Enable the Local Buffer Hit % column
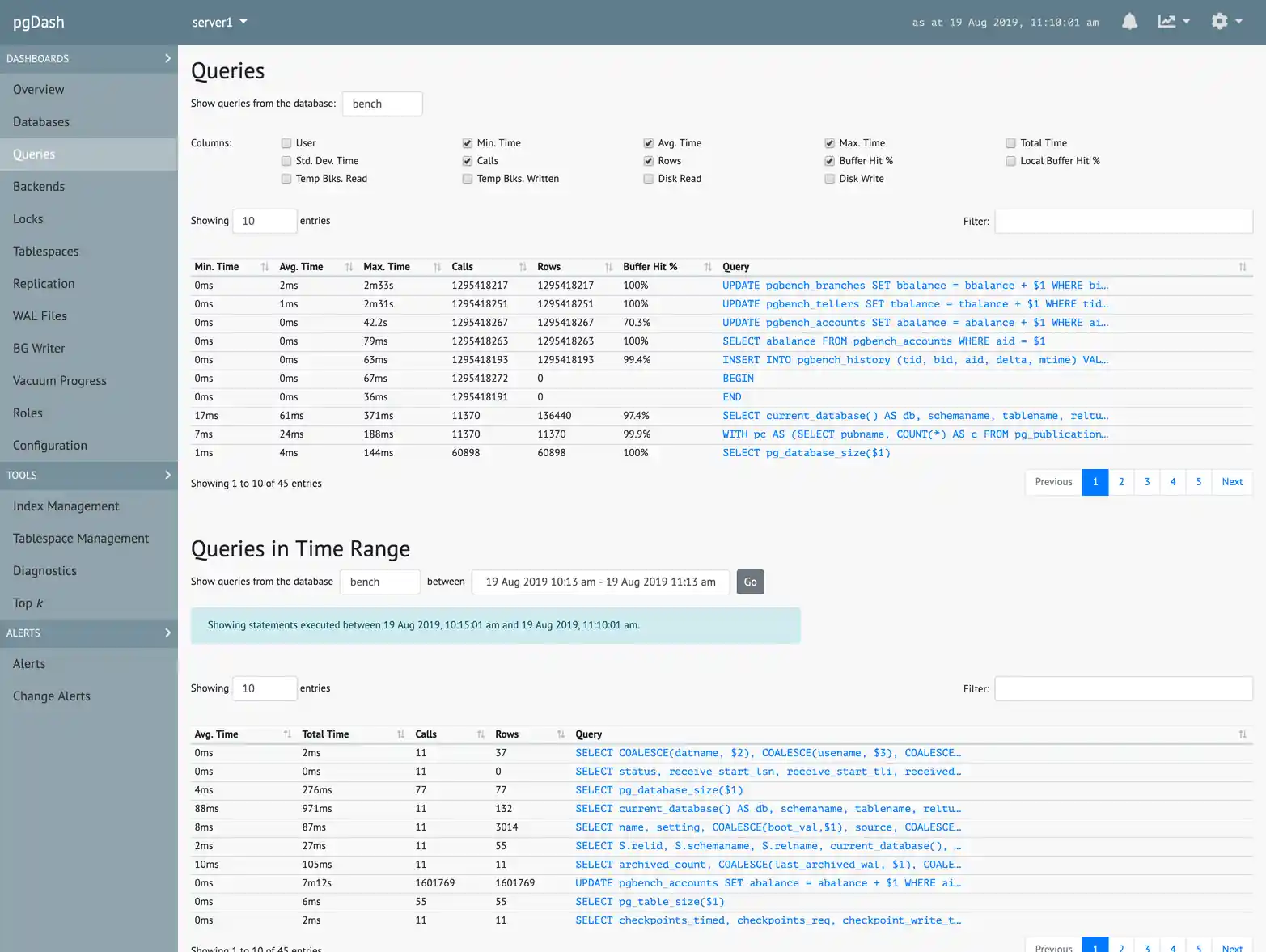 1011,161
